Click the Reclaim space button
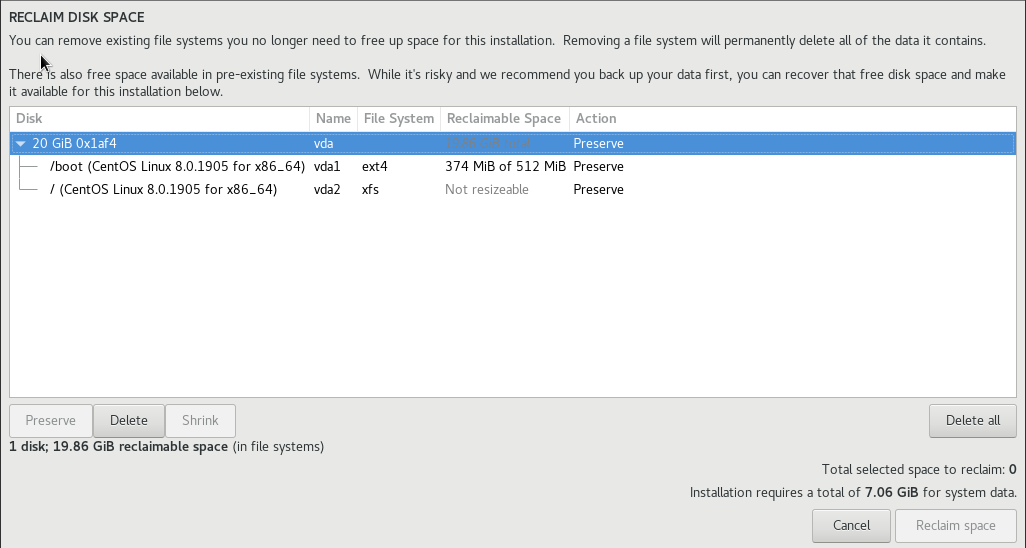Screen dimensions: 1026x548 956,525
